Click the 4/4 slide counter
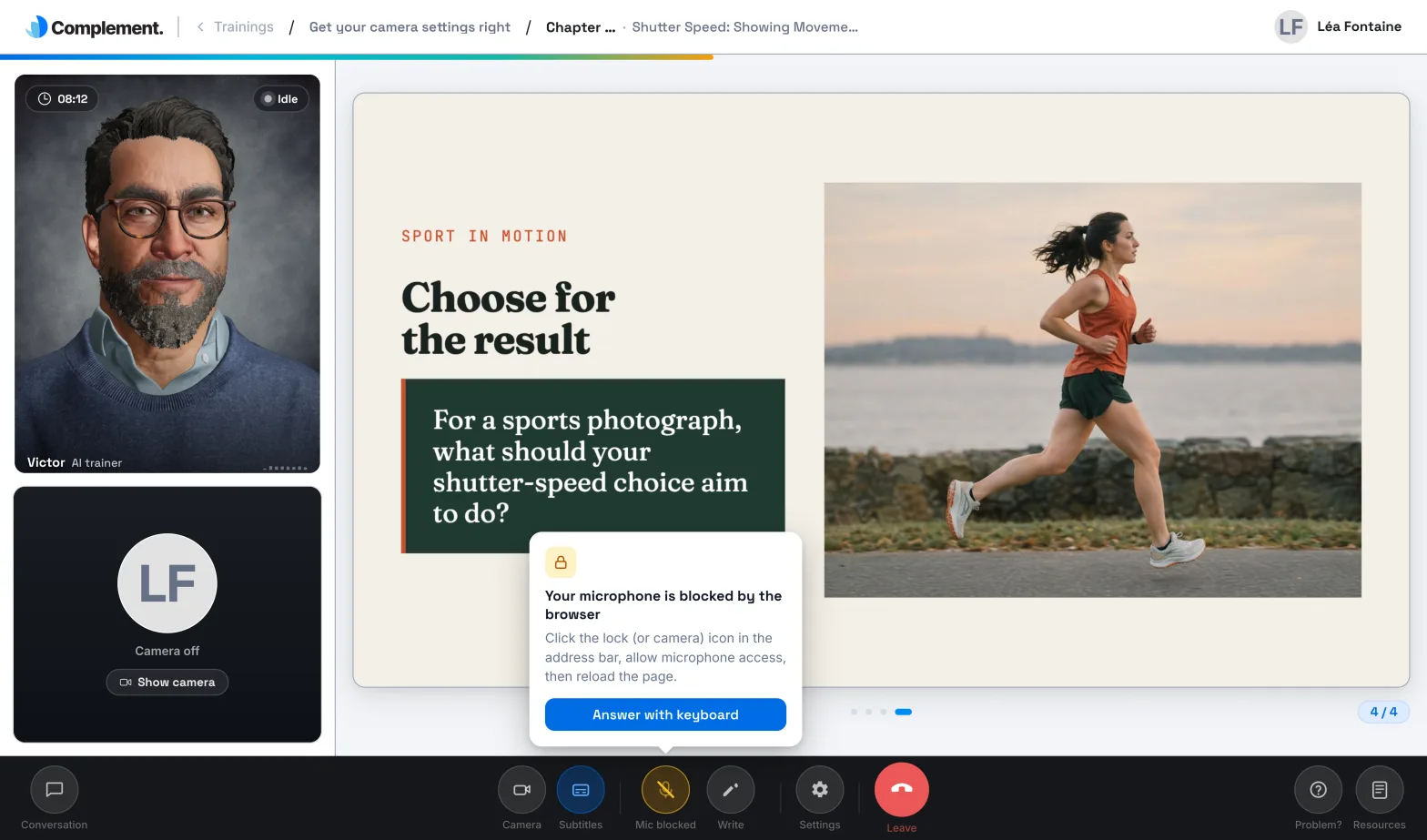 [x=1383, y=712]
